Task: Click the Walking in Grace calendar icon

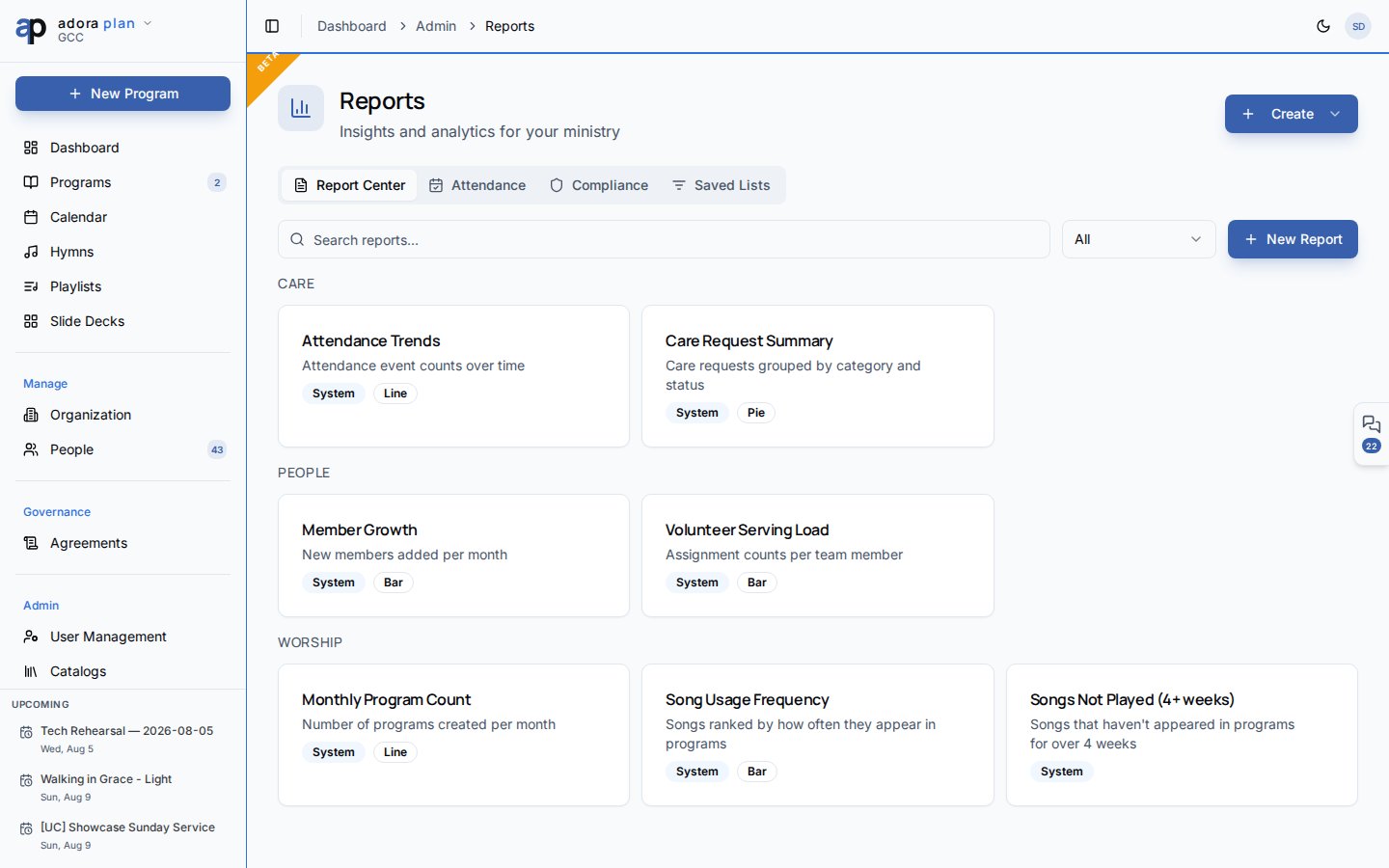Action: coord(26,780)
